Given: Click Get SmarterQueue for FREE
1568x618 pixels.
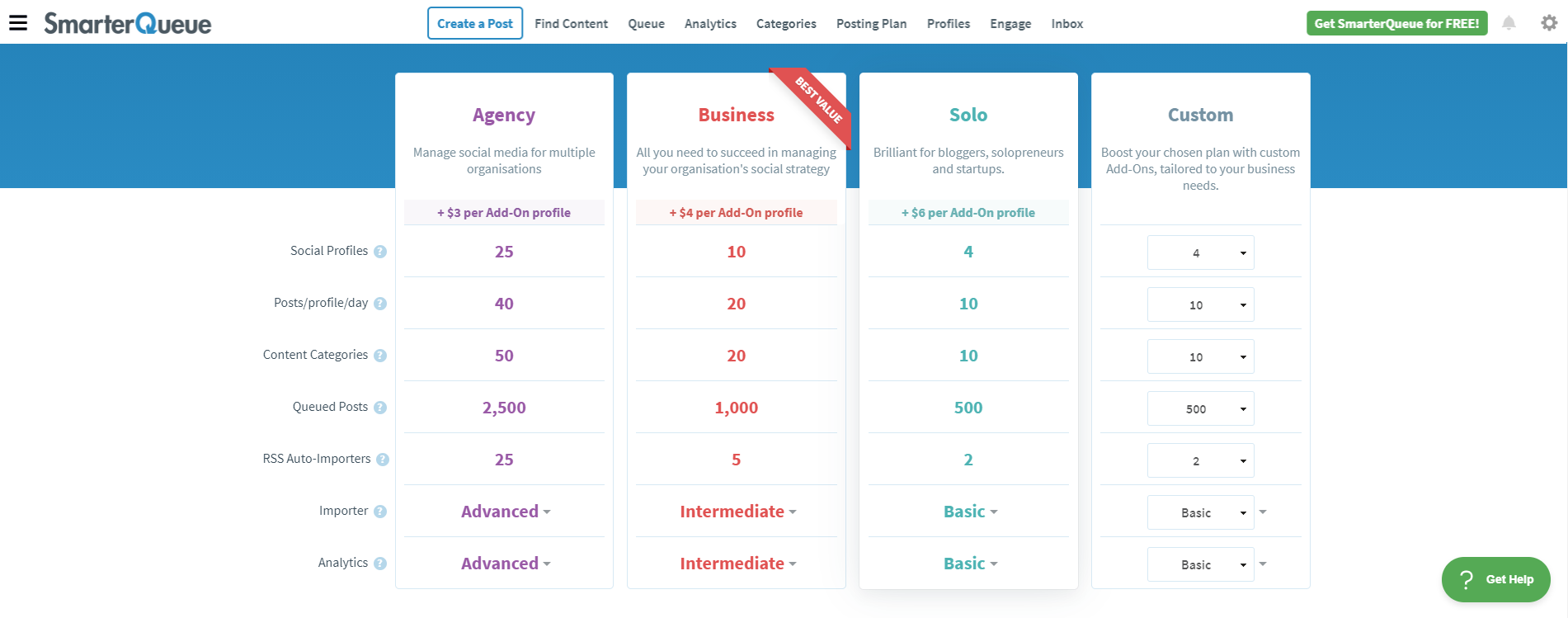Looking at the screenshot, I should coord(1396,22).
